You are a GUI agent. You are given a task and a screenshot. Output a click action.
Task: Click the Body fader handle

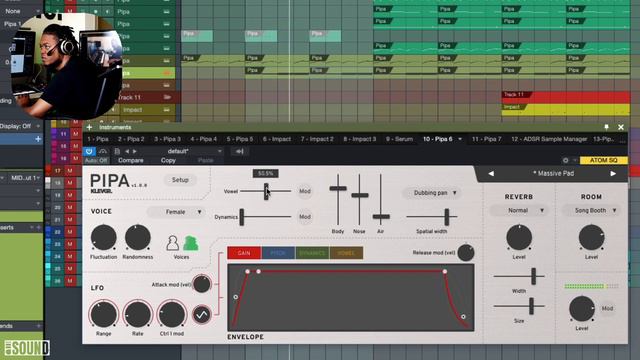(x=338, y=189)
